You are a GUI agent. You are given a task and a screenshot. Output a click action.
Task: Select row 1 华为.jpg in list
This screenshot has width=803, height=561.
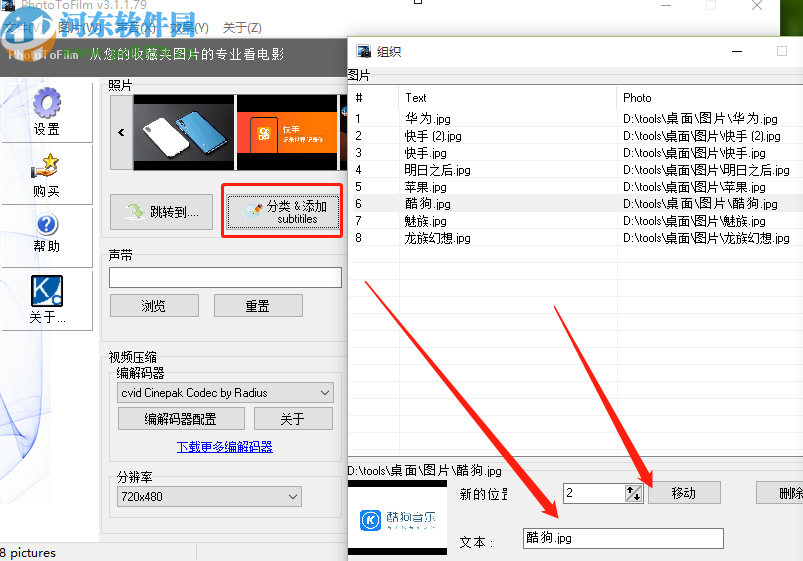pos(575,119)
